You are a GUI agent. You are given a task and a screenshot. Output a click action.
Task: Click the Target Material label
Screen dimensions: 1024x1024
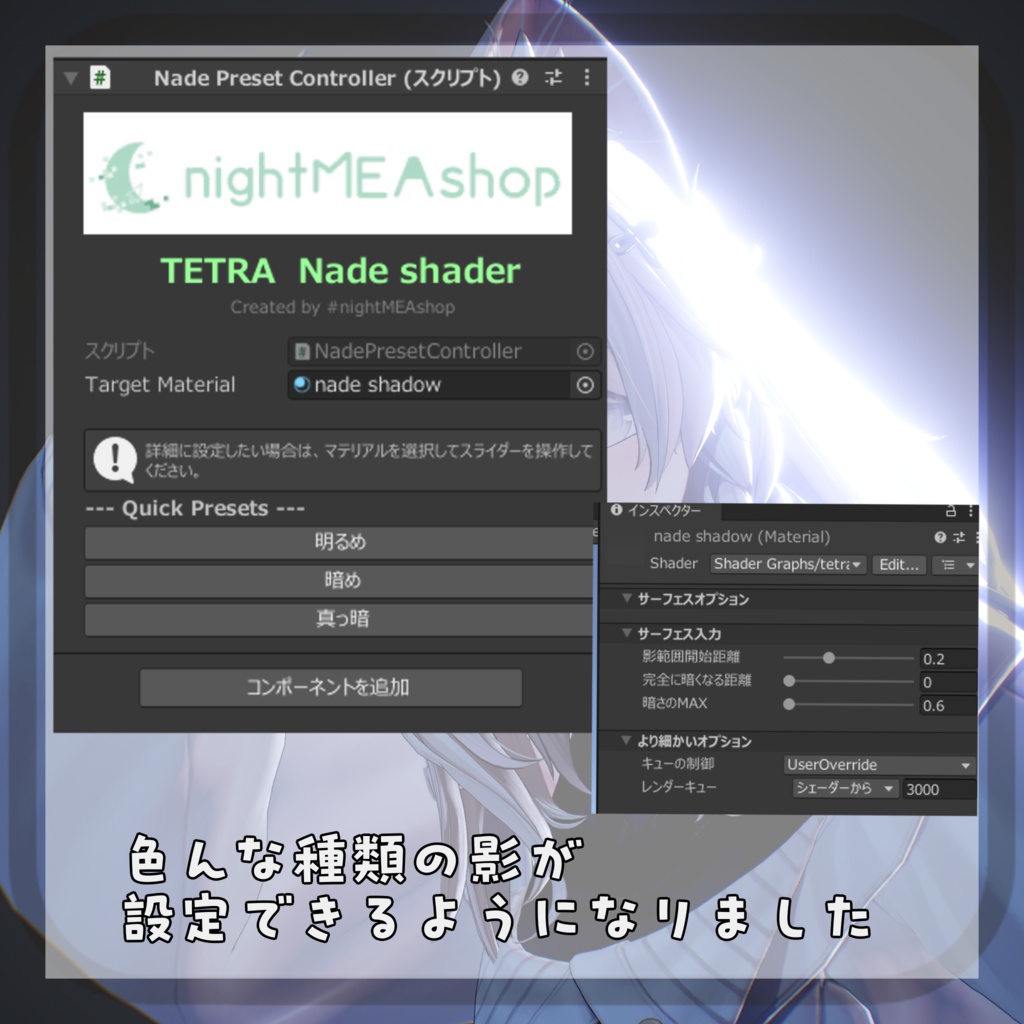tap(160, 385)
